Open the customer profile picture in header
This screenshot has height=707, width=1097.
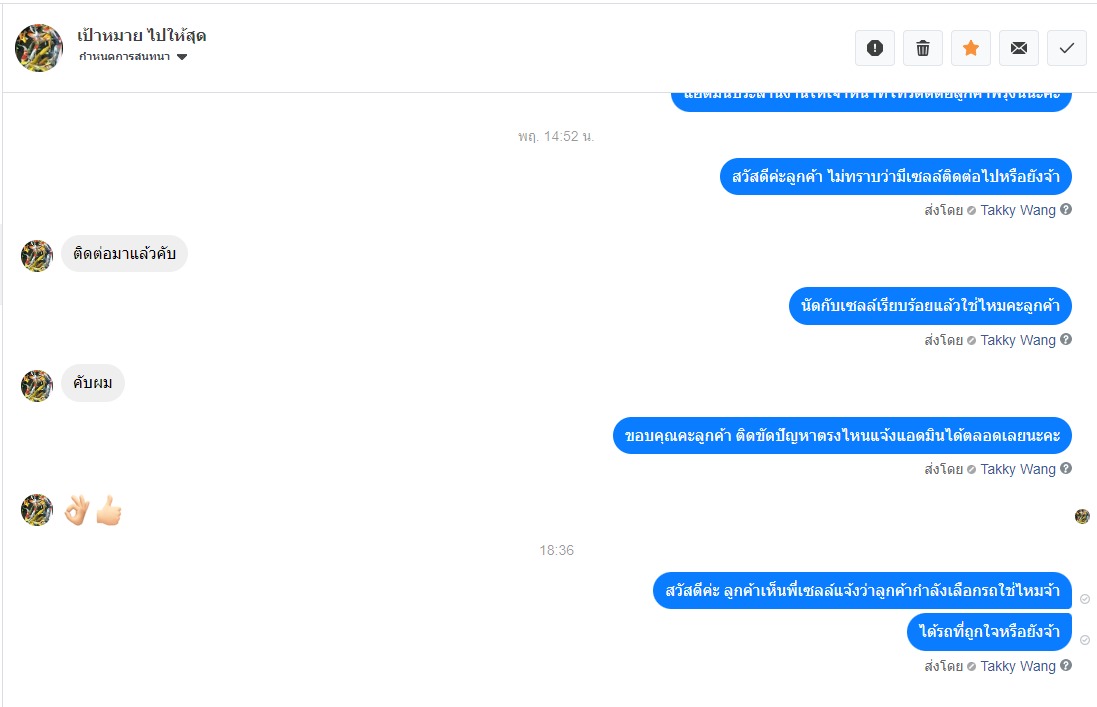[x=39, y=48]
